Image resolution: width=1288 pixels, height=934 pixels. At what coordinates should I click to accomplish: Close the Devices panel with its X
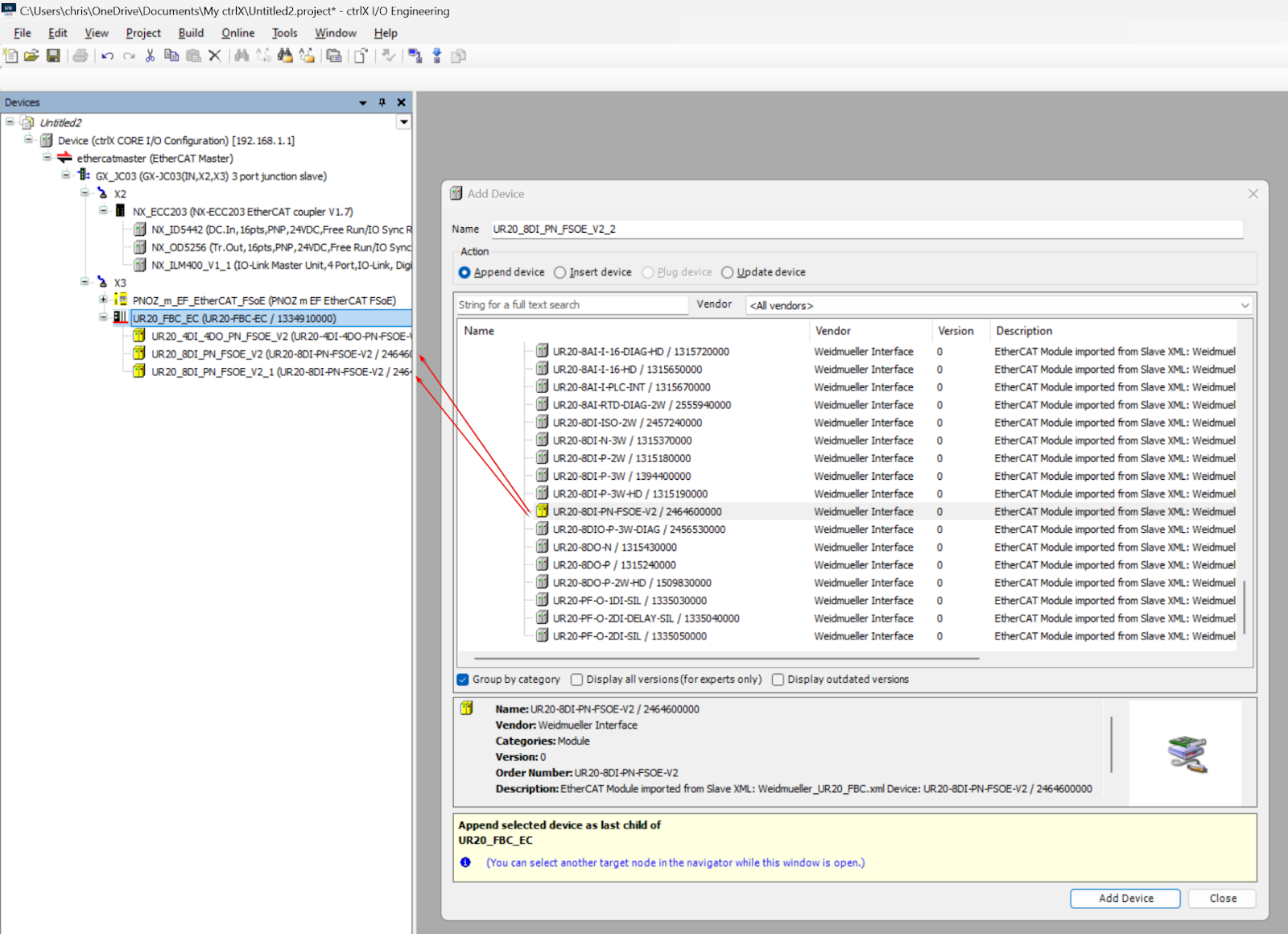tap(402, 102)
